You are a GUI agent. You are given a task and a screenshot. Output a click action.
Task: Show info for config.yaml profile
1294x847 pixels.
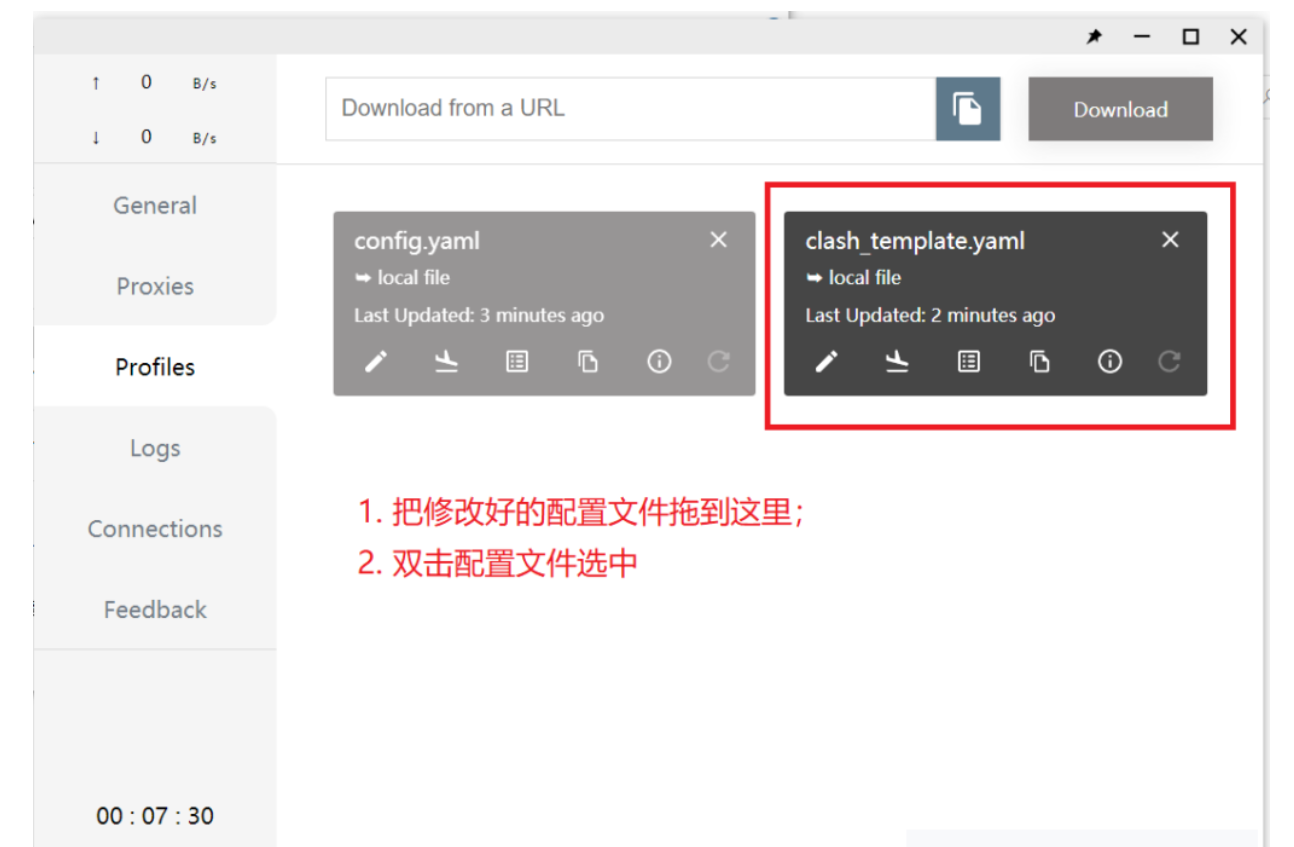pos(659,362)
